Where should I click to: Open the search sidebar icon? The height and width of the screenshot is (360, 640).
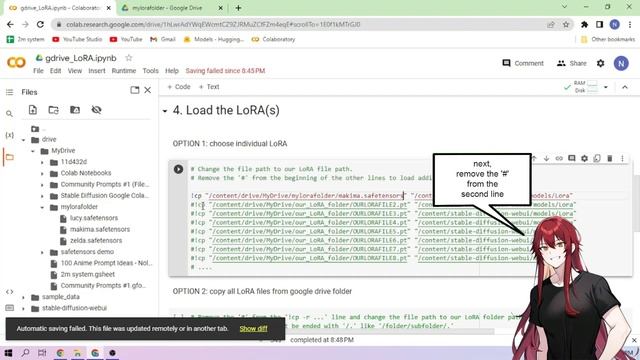[9, 114]
